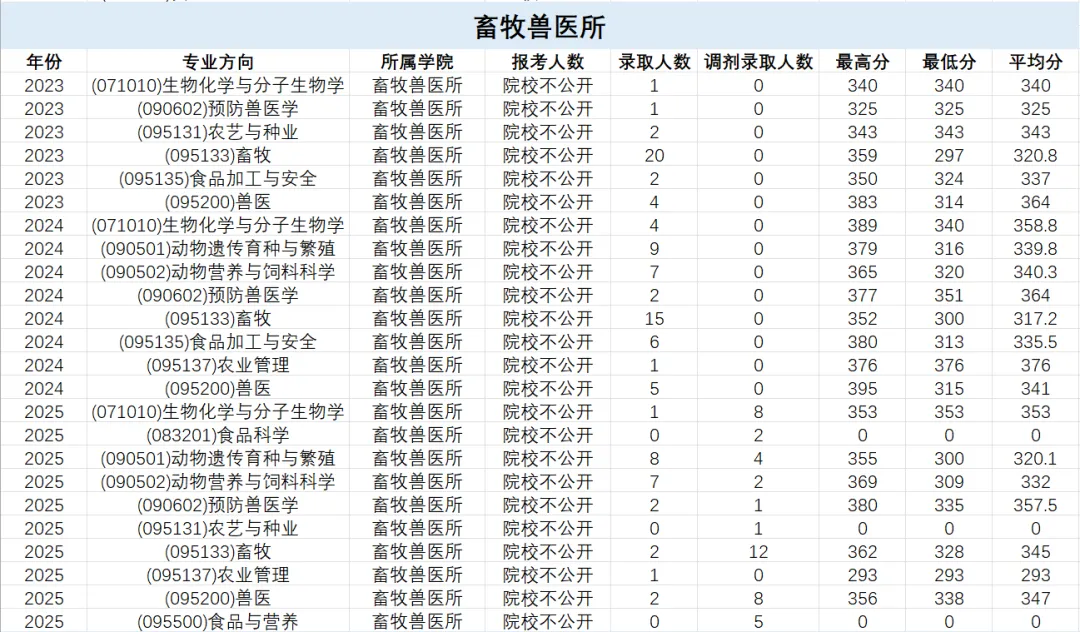The width and height of the screenshot is (1080, 632).
Task: Select lowest score 351 cell
Action: click(949, 295)
